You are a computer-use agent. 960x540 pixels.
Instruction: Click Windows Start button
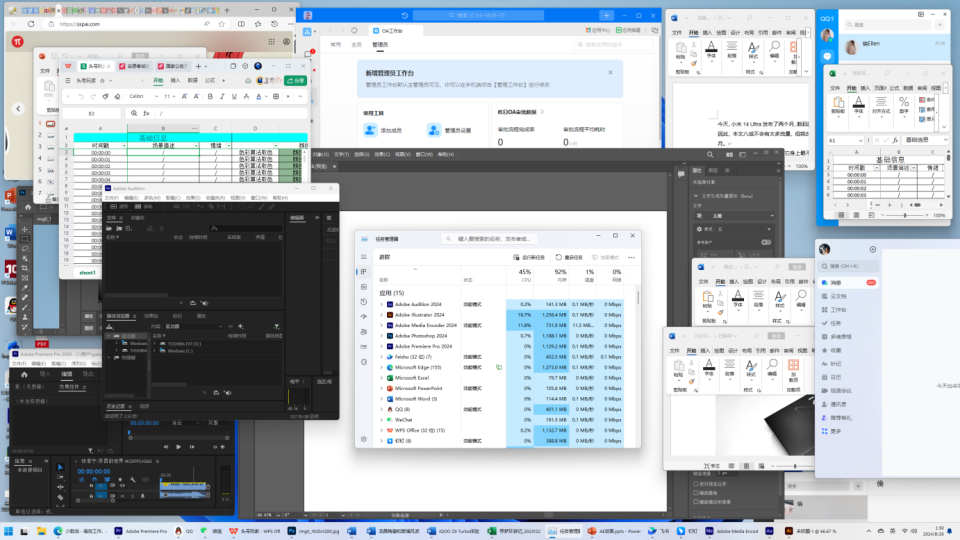[x=9, y=531]
